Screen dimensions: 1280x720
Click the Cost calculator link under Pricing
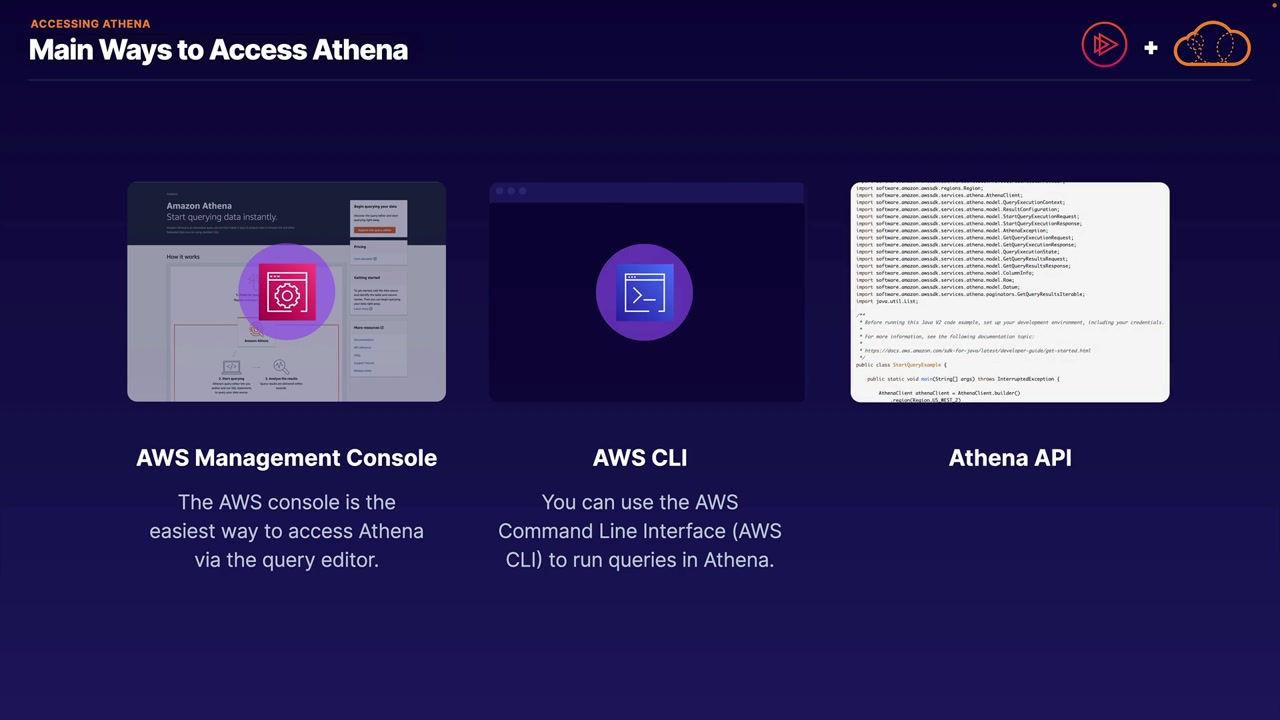pyautogui.click(x=364, y=259)
